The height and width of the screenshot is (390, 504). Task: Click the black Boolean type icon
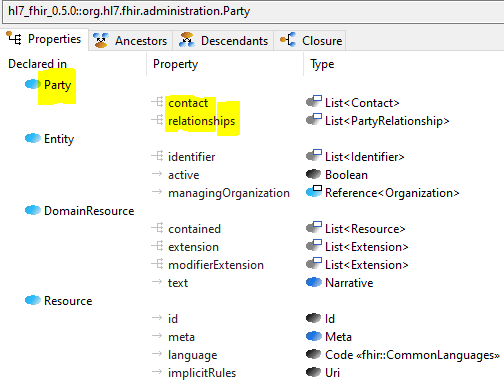tap(313, 174)
